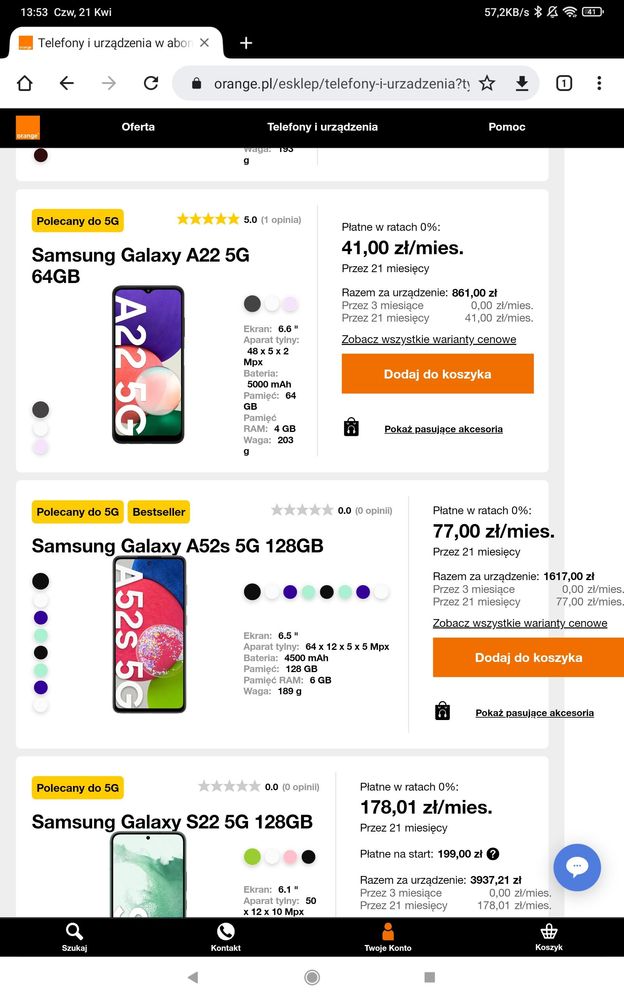
Task: Select the black color swatch for Galaxy A52s
Action: (x=252, y=591)
